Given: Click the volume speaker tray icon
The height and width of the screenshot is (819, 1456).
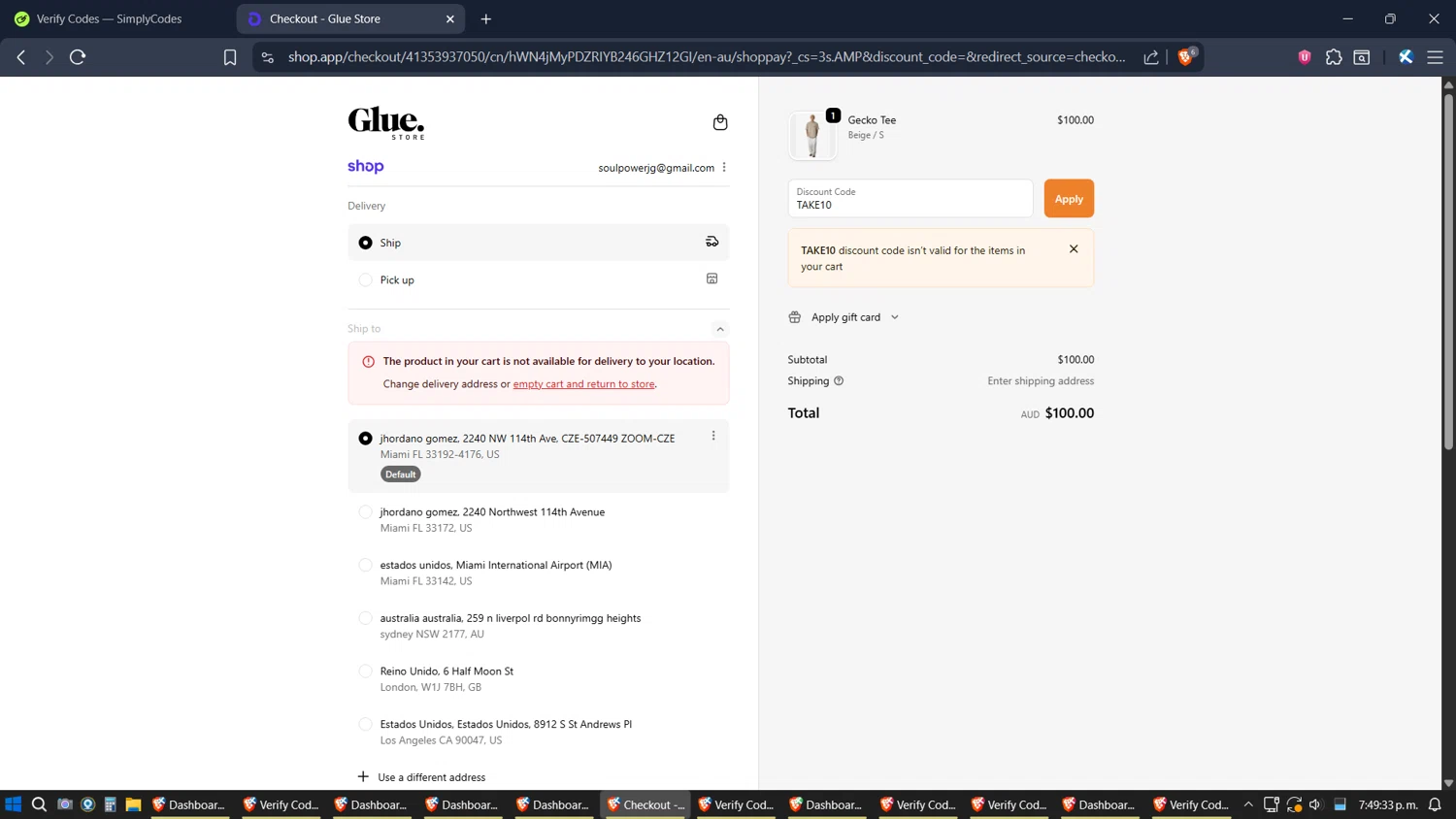Looking at the screenshot, I should [1315, 804].
